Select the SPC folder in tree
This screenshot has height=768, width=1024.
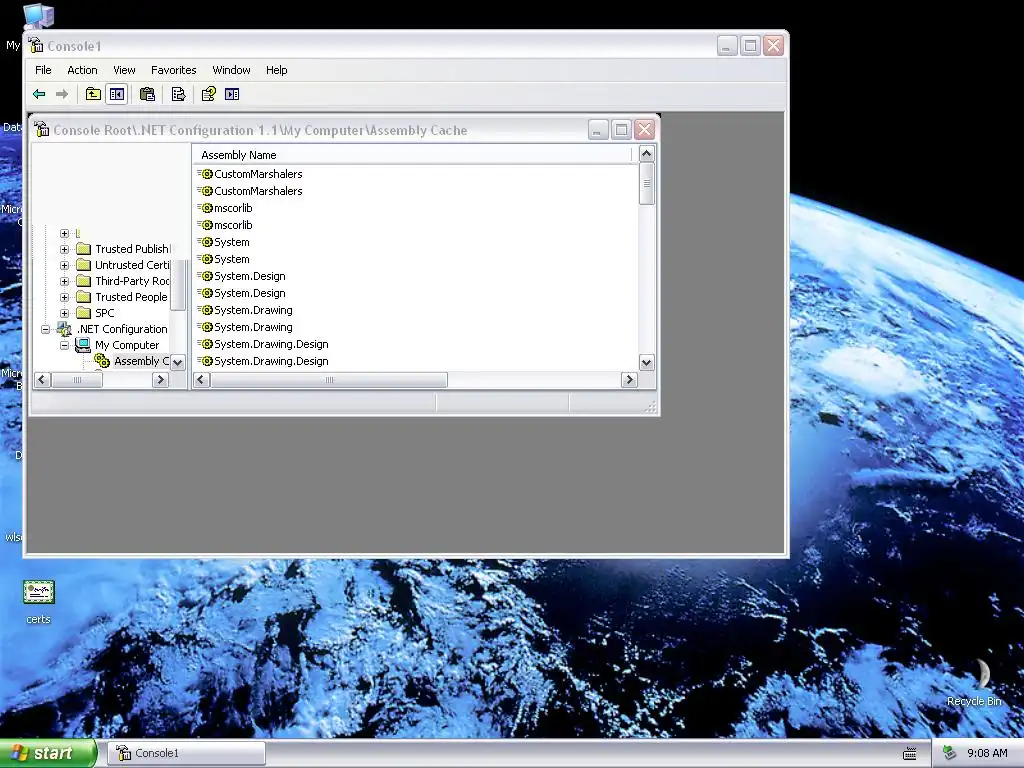pyautogui.click(x=95, y=313)
